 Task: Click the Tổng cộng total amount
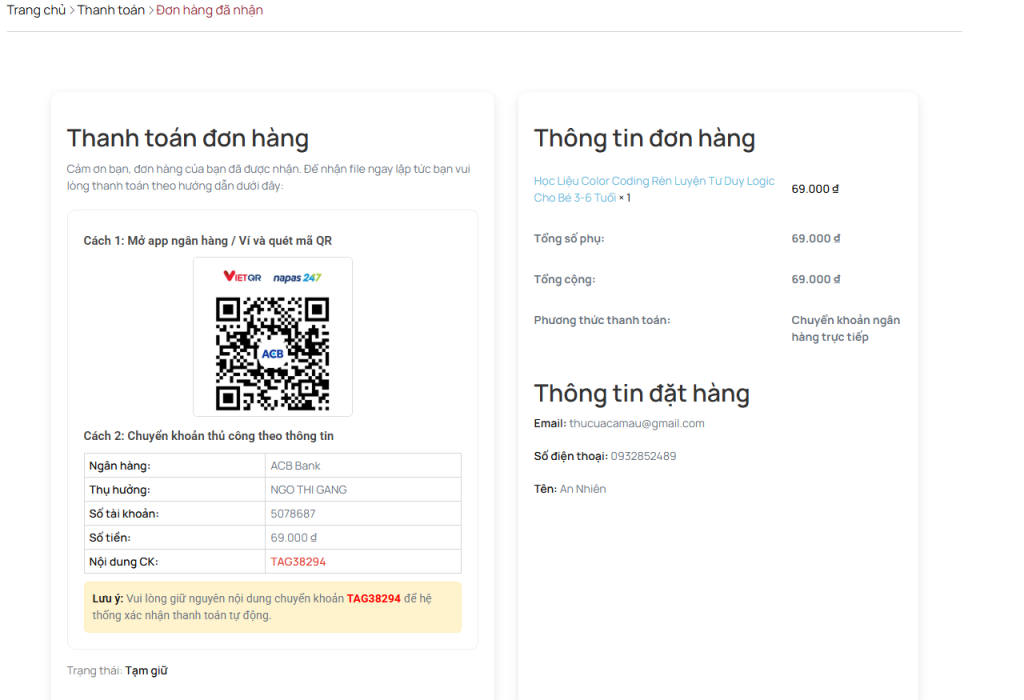[x=815, y=280]
